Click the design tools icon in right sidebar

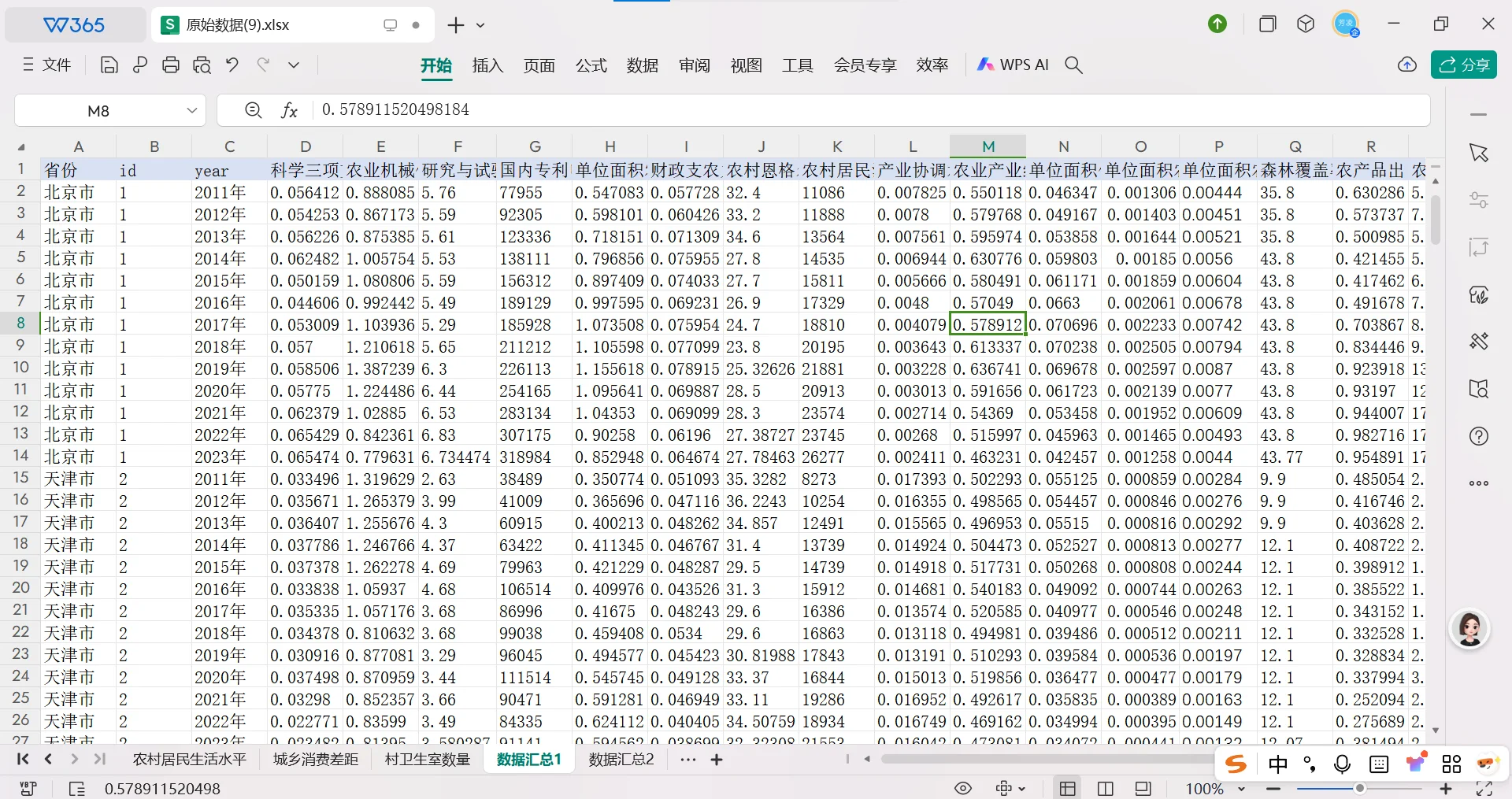tap(1479, 342)
